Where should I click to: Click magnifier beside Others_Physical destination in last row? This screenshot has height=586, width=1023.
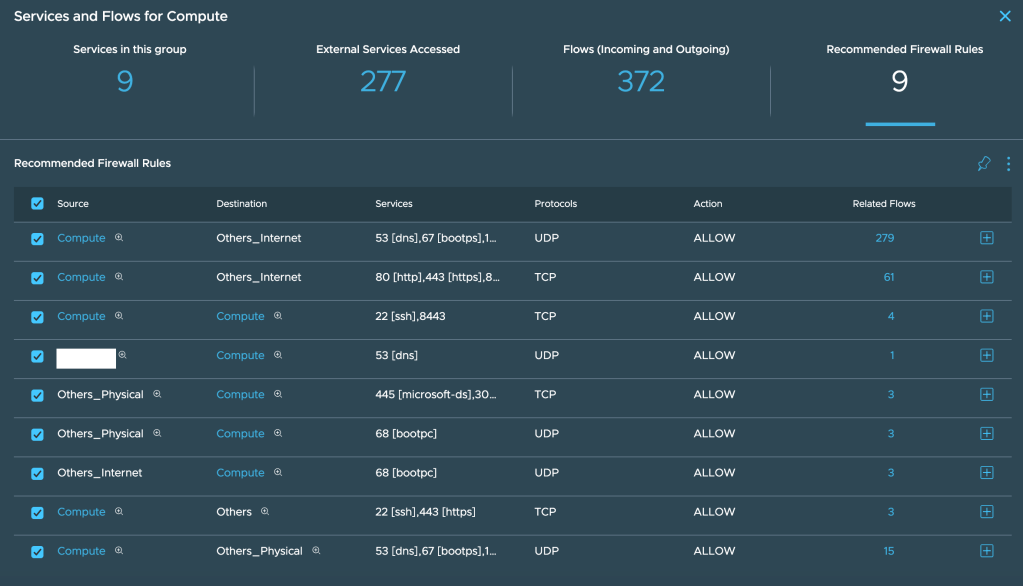pos(316,551)
